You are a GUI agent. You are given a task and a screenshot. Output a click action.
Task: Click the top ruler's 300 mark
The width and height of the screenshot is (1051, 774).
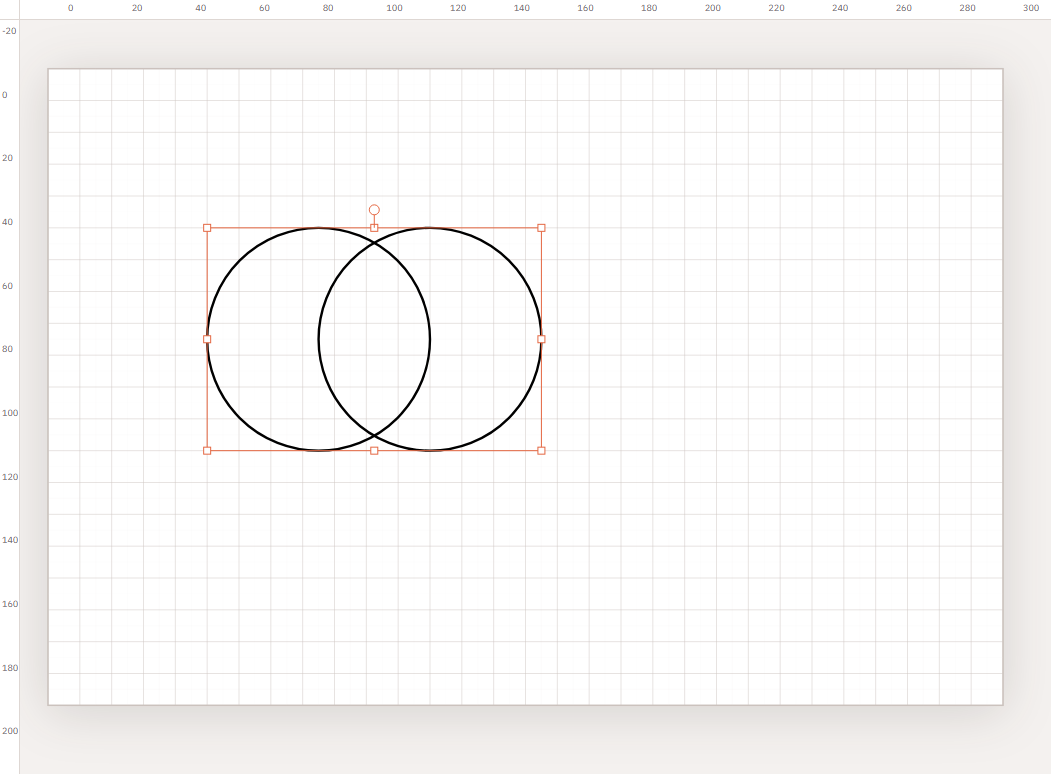1031,8
